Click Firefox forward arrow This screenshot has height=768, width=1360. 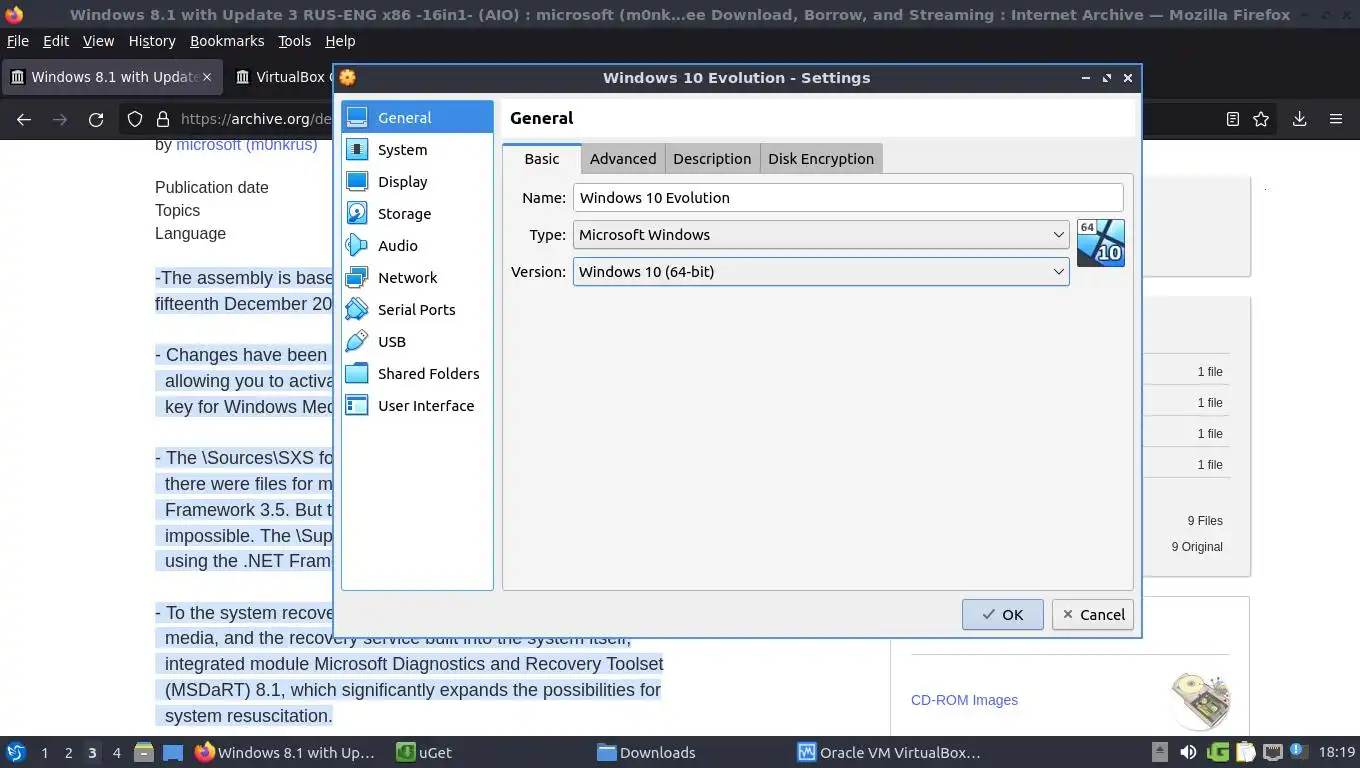60,119
